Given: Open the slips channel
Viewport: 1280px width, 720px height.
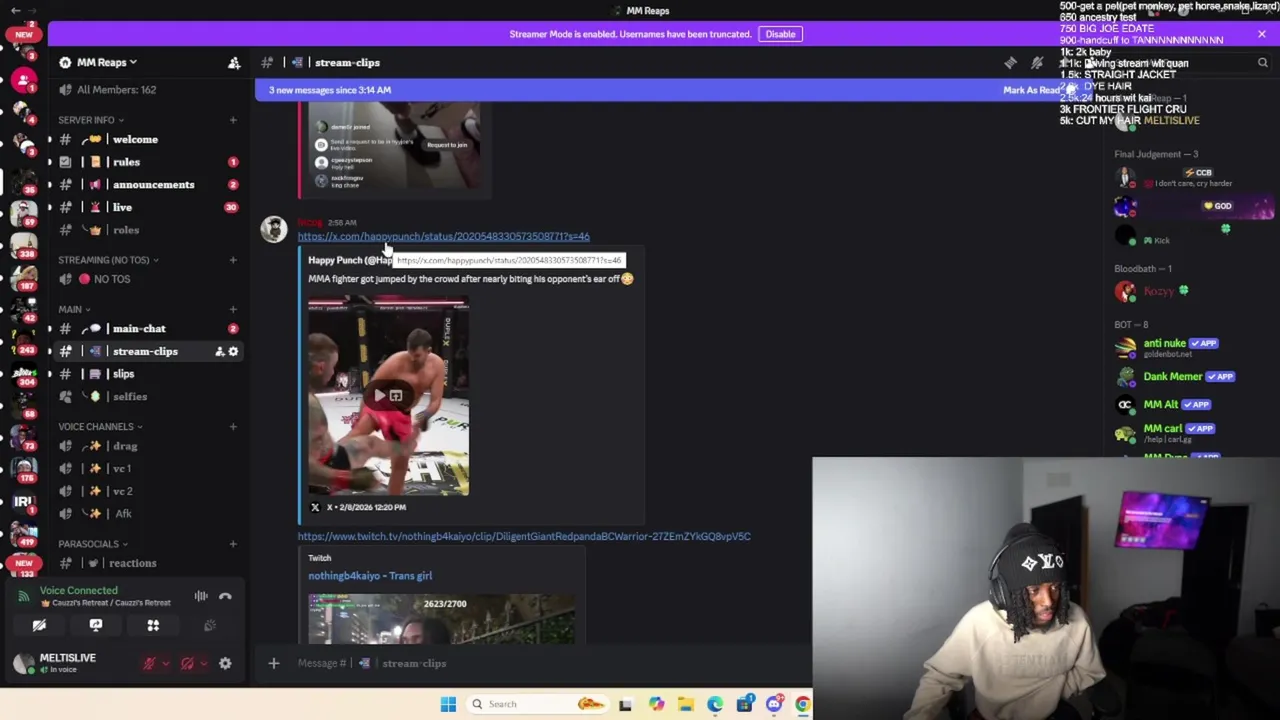Looking at the screenshot, I should [147, 374].
